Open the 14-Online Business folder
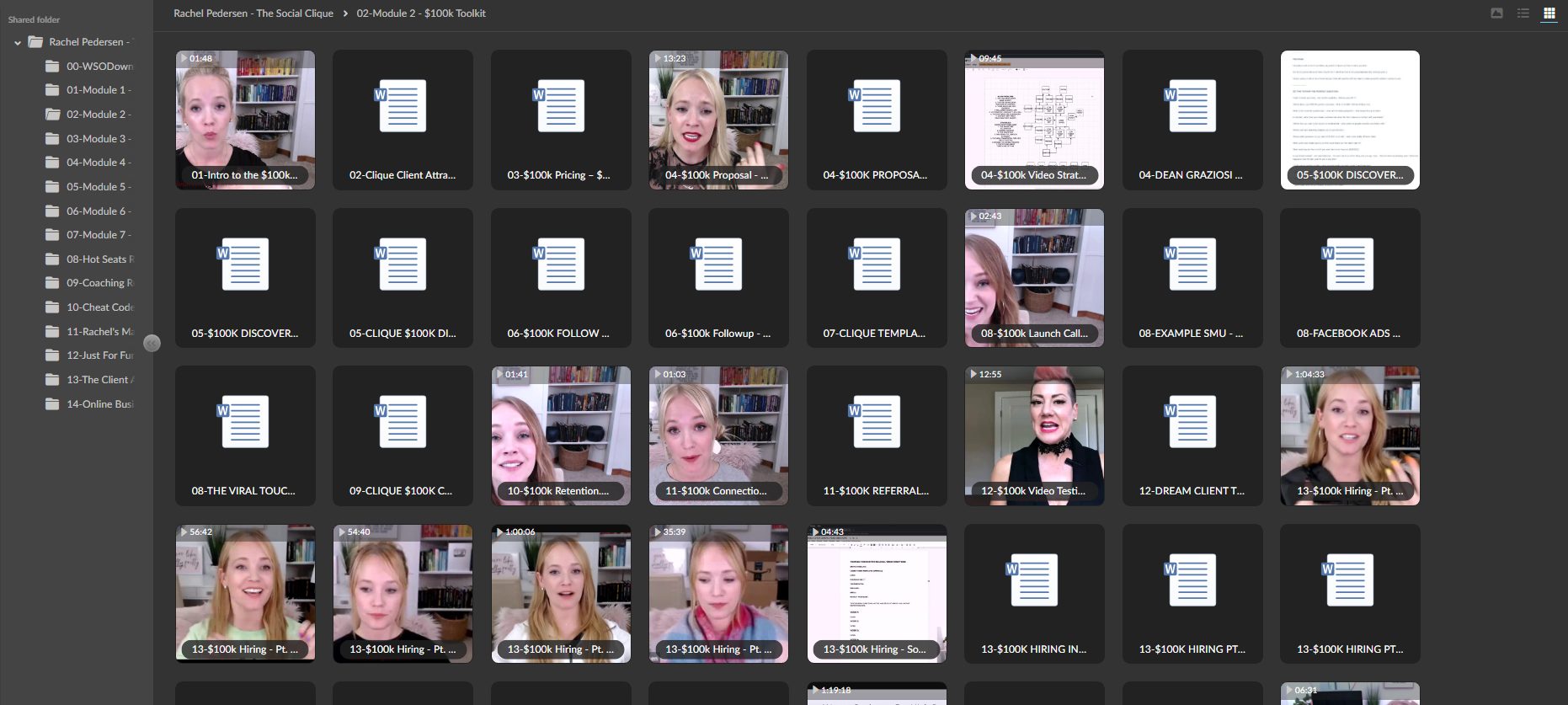 (89, 404)
